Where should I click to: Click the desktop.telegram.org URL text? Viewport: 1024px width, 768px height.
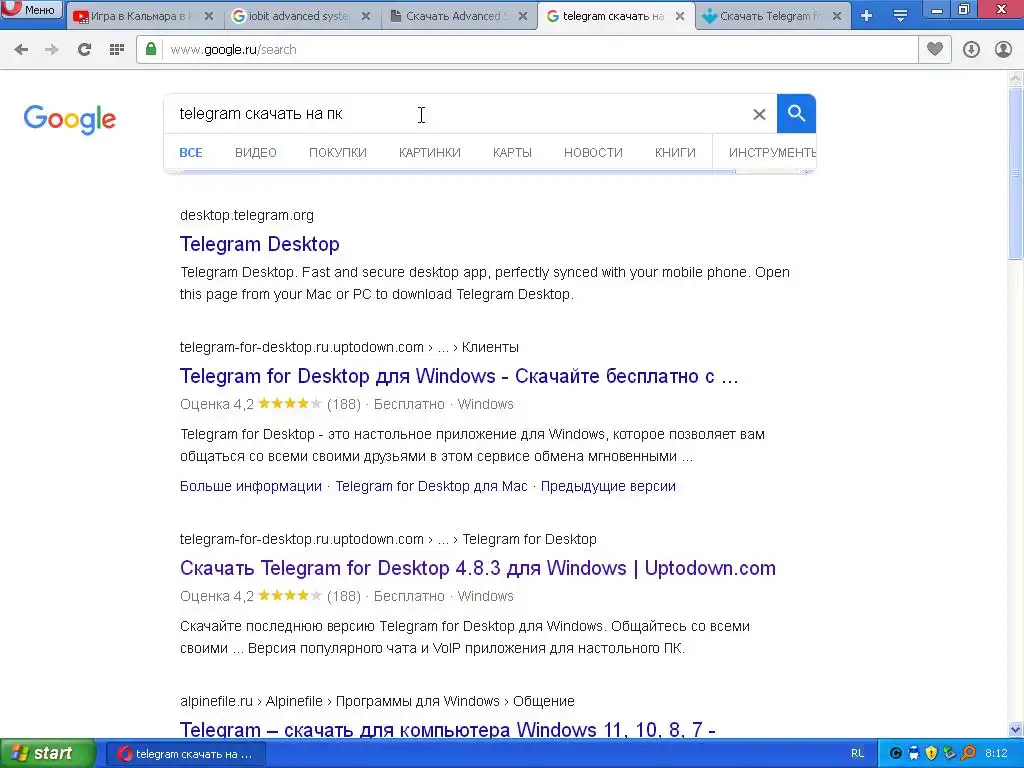(x=247, y=216)
